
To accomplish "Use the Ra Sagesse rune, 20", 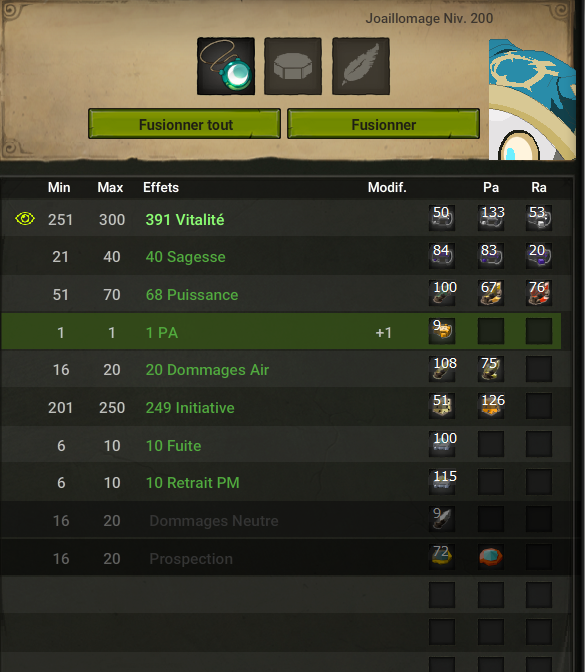I will [539, 256].
